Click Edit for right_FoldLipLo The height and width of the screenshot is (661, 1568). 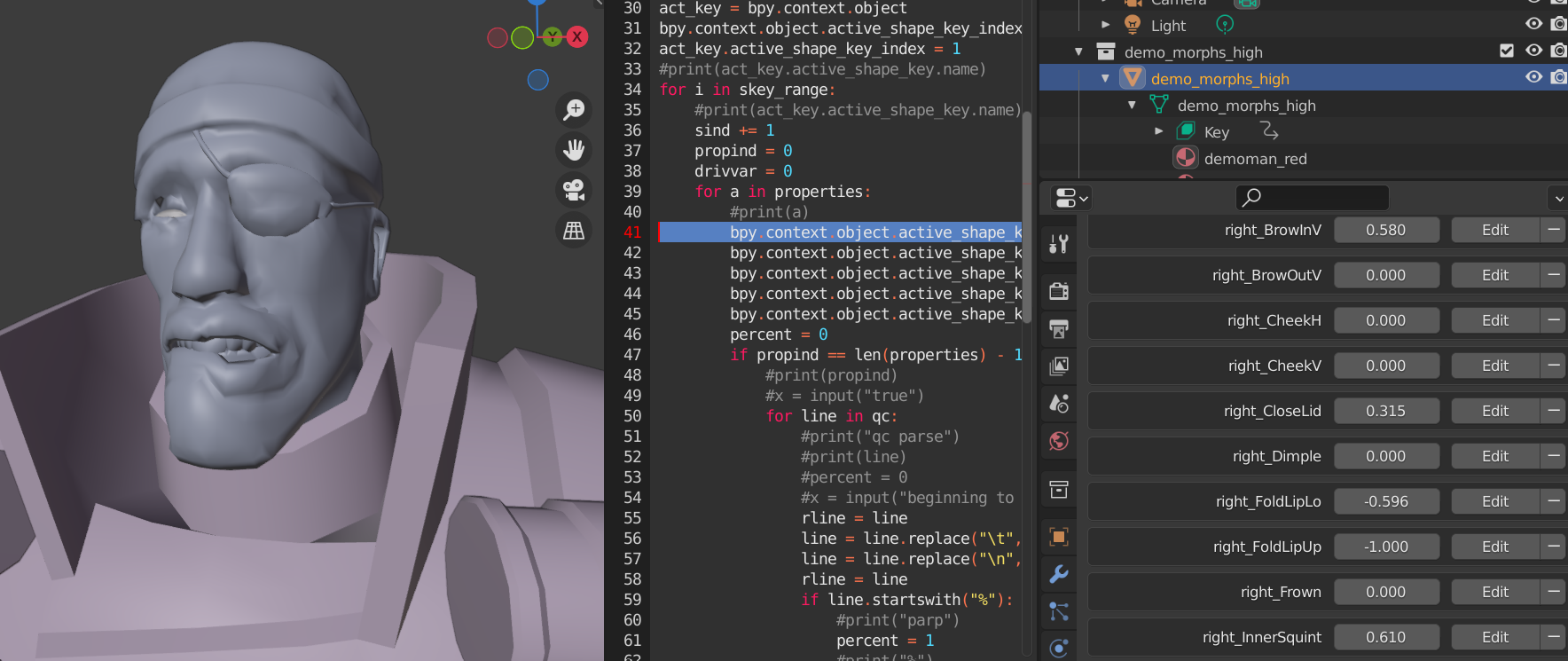click(1495, 501)
